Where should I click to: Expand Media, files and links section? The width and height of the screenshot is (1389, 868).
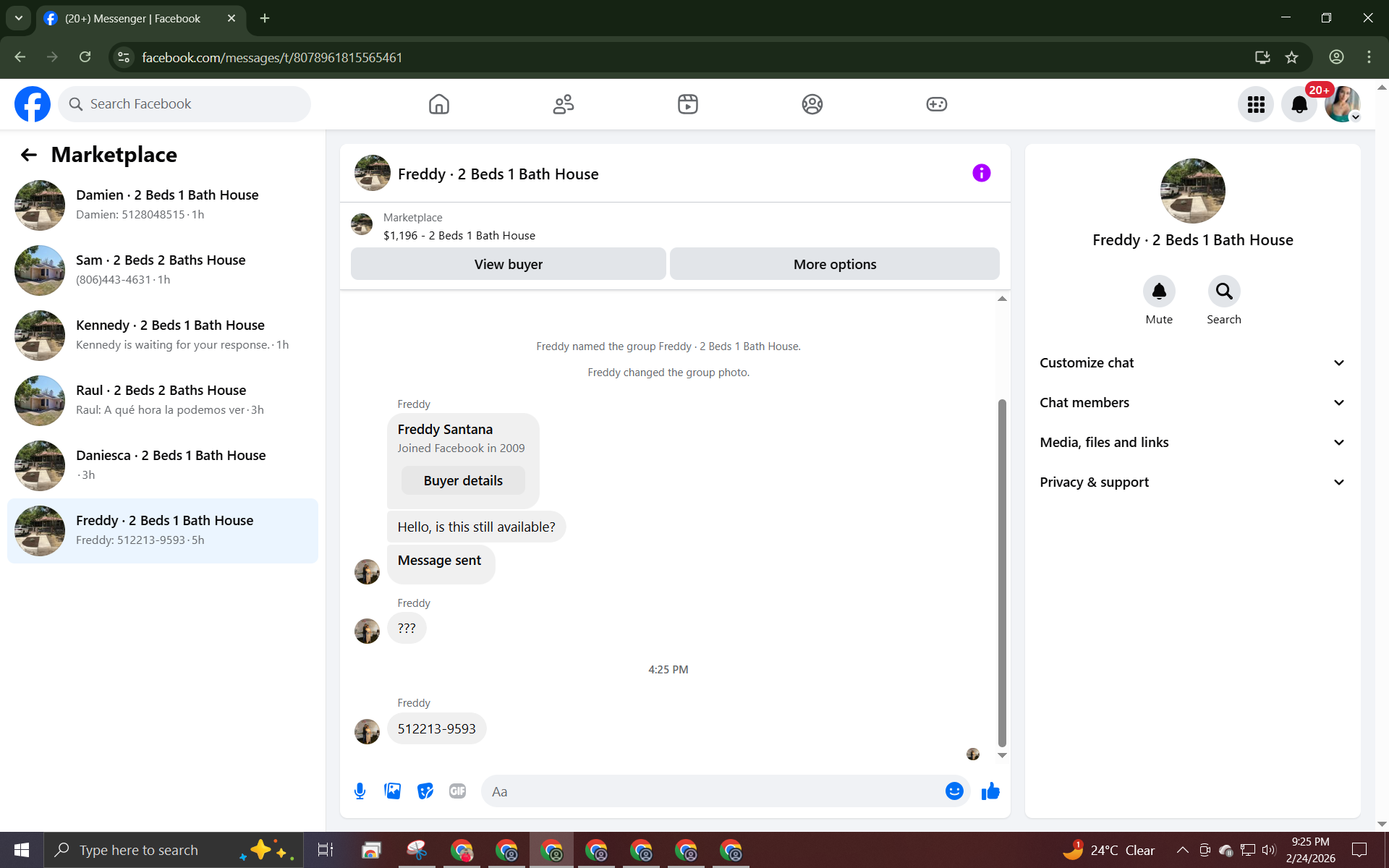pyautogui.click(x=1192, y=443)
